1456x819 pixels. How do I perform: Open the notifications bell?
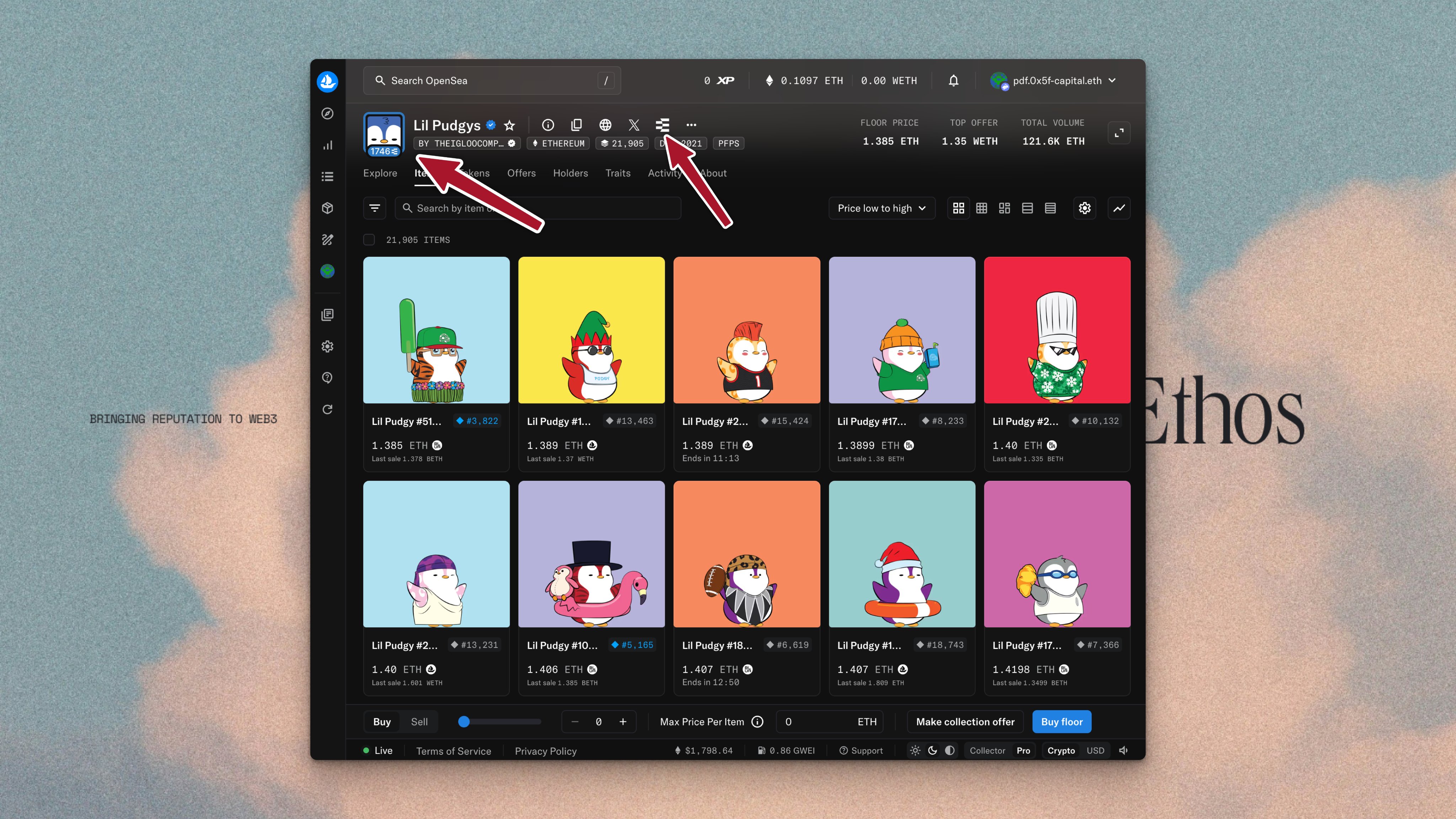[953, 81]
